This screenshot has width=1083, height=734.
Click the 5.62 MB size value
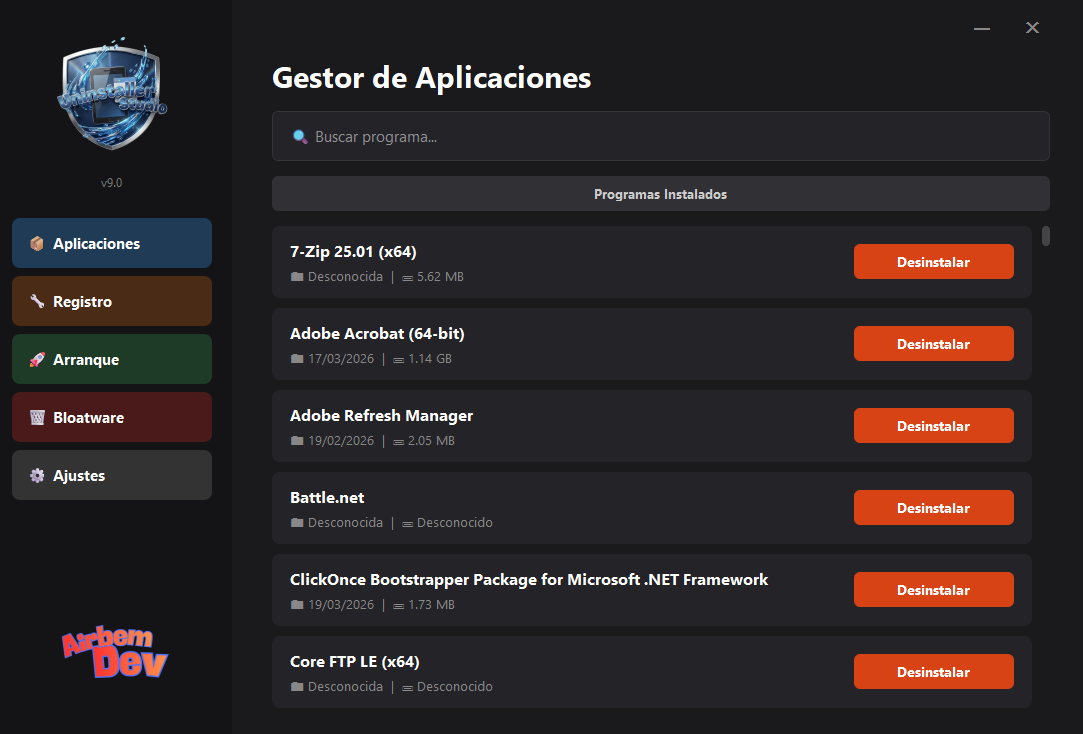[x=440, y=277]
